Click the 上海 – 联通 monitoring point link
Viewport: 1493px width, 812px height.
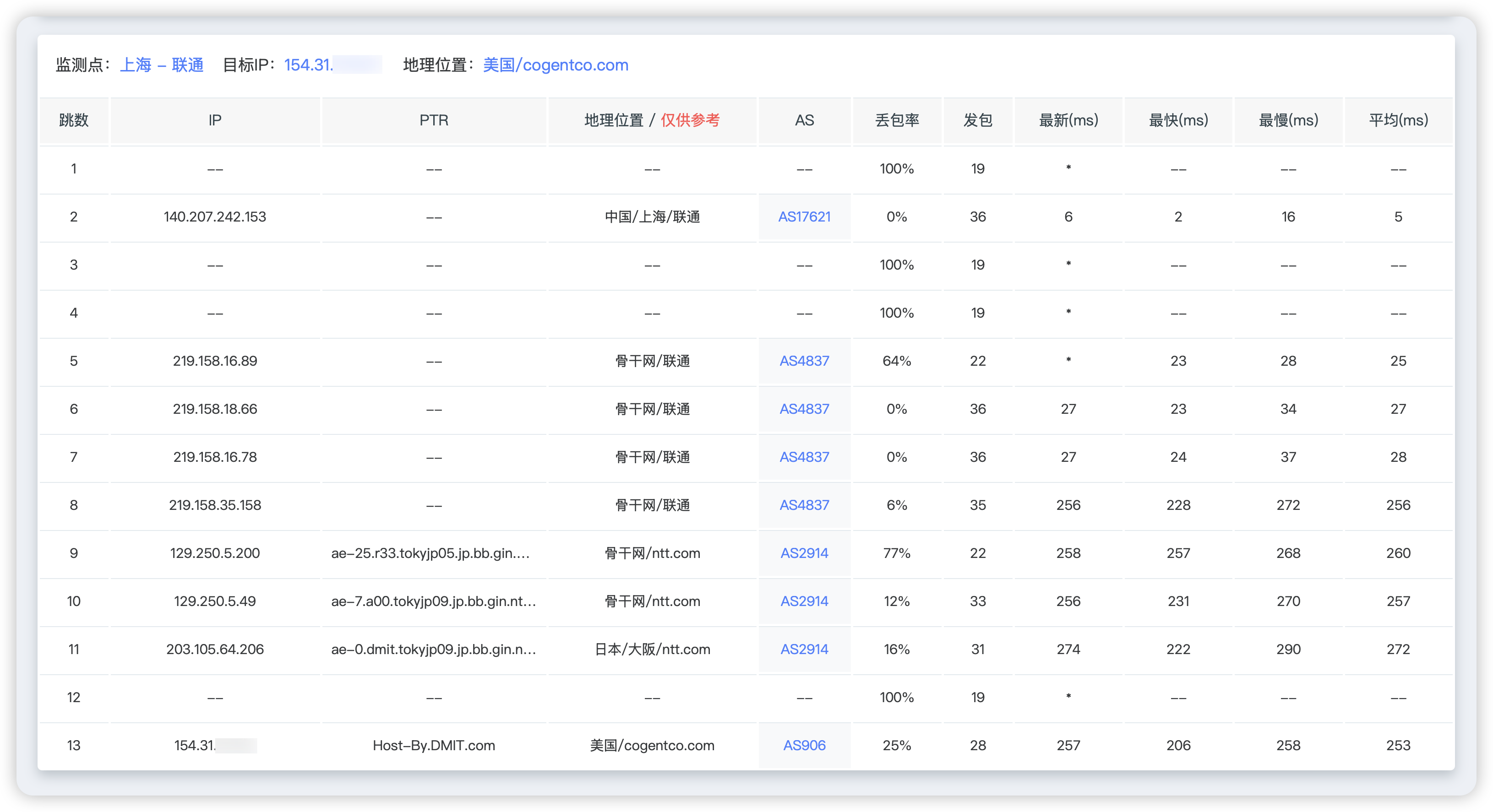click(161, 65)
